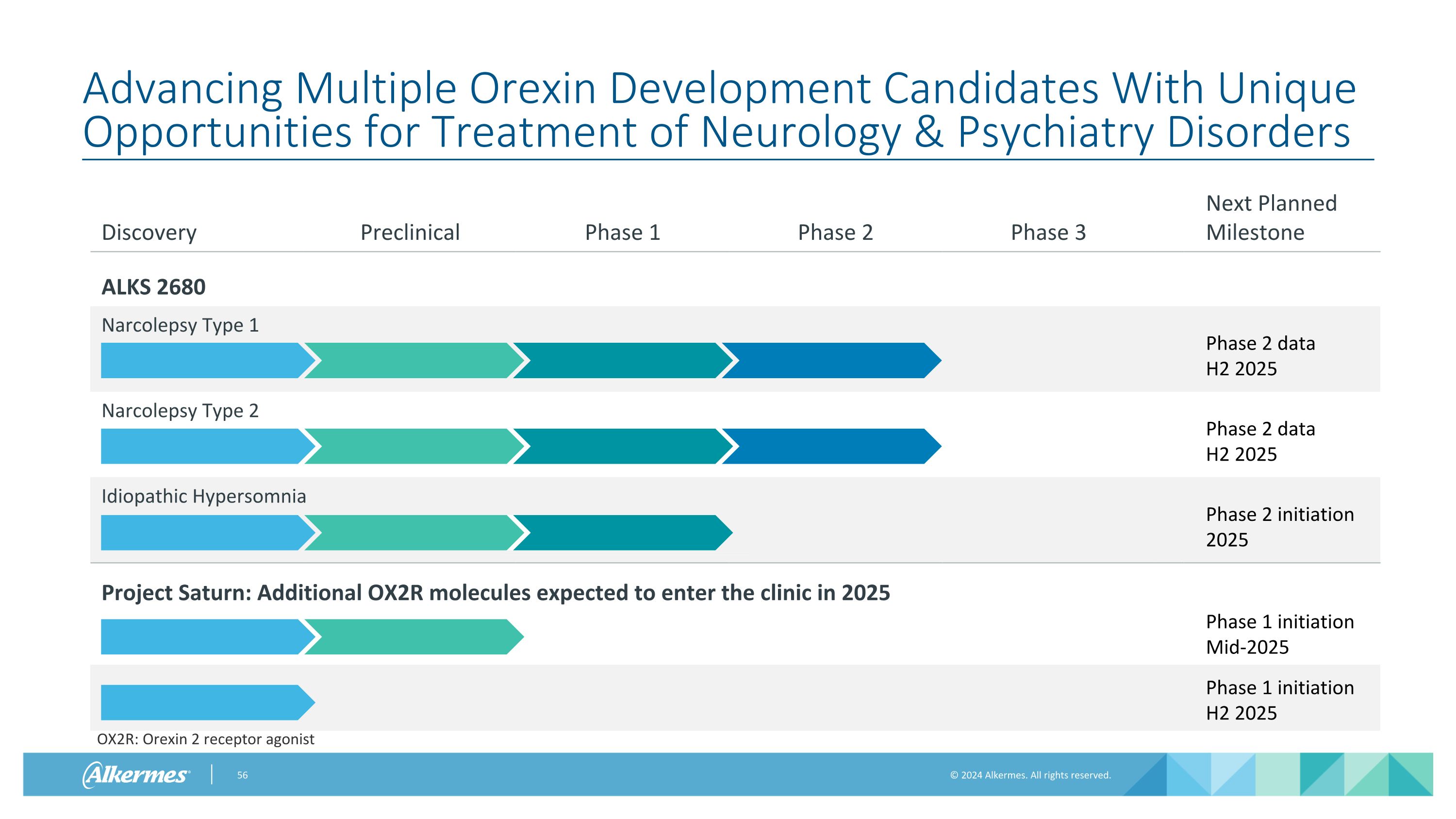Click Narcolepsy Type 2 Phase 1 arrow
The image size is (1456, 819).
point(622,447)
